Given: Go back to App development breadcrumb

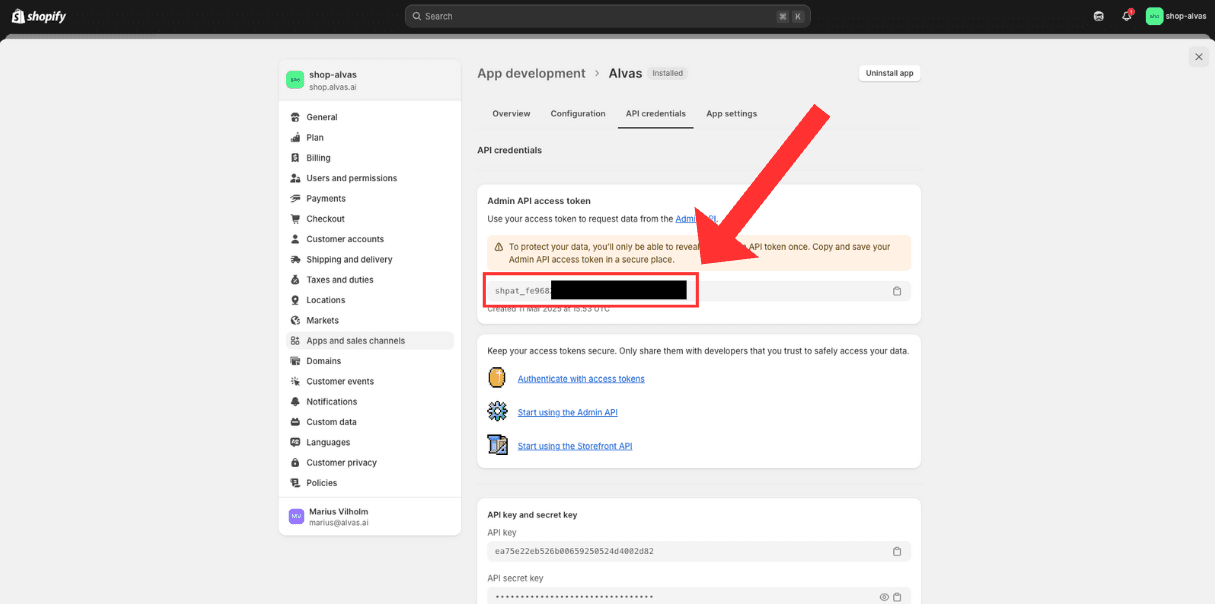Looking at the screenshot, I should tap(531, 73).
